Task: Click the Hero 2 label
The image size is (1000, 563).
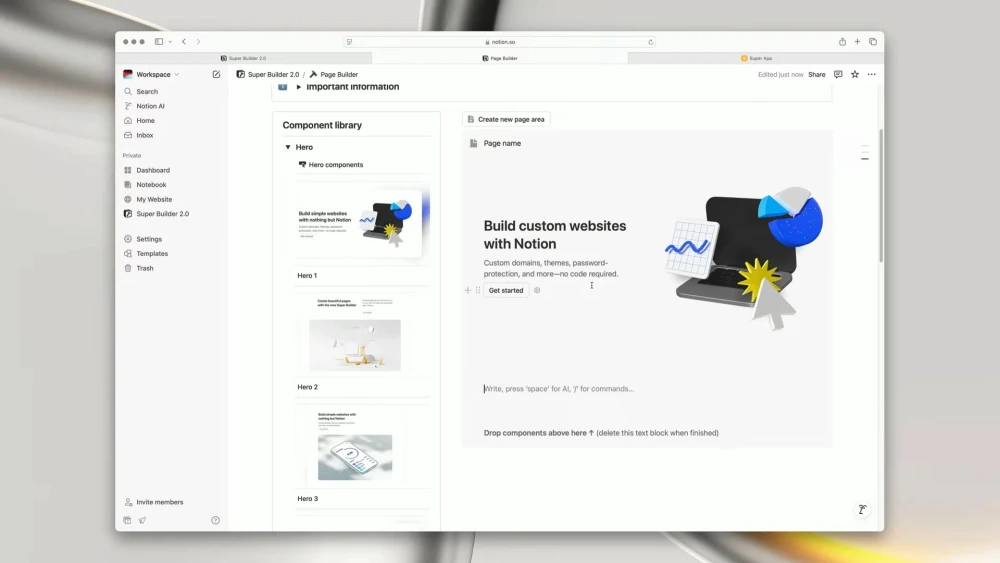Action: [x=307, y=387]
